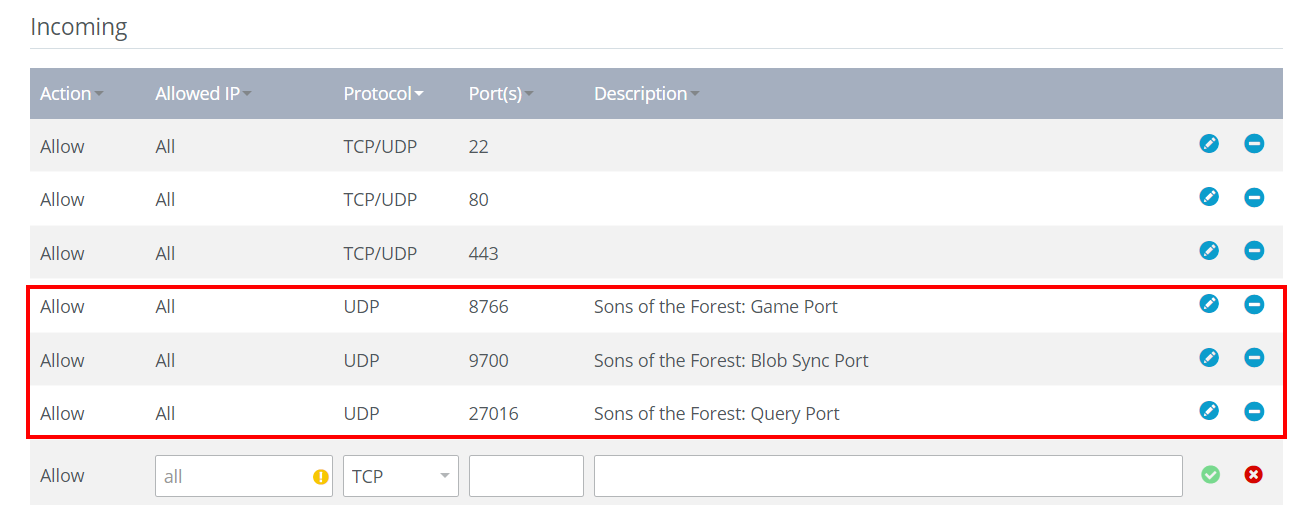This screenshot has width=1310, height=505.
Task: Delete the Game Port 8766 rule
Action: click(1254, 304)
